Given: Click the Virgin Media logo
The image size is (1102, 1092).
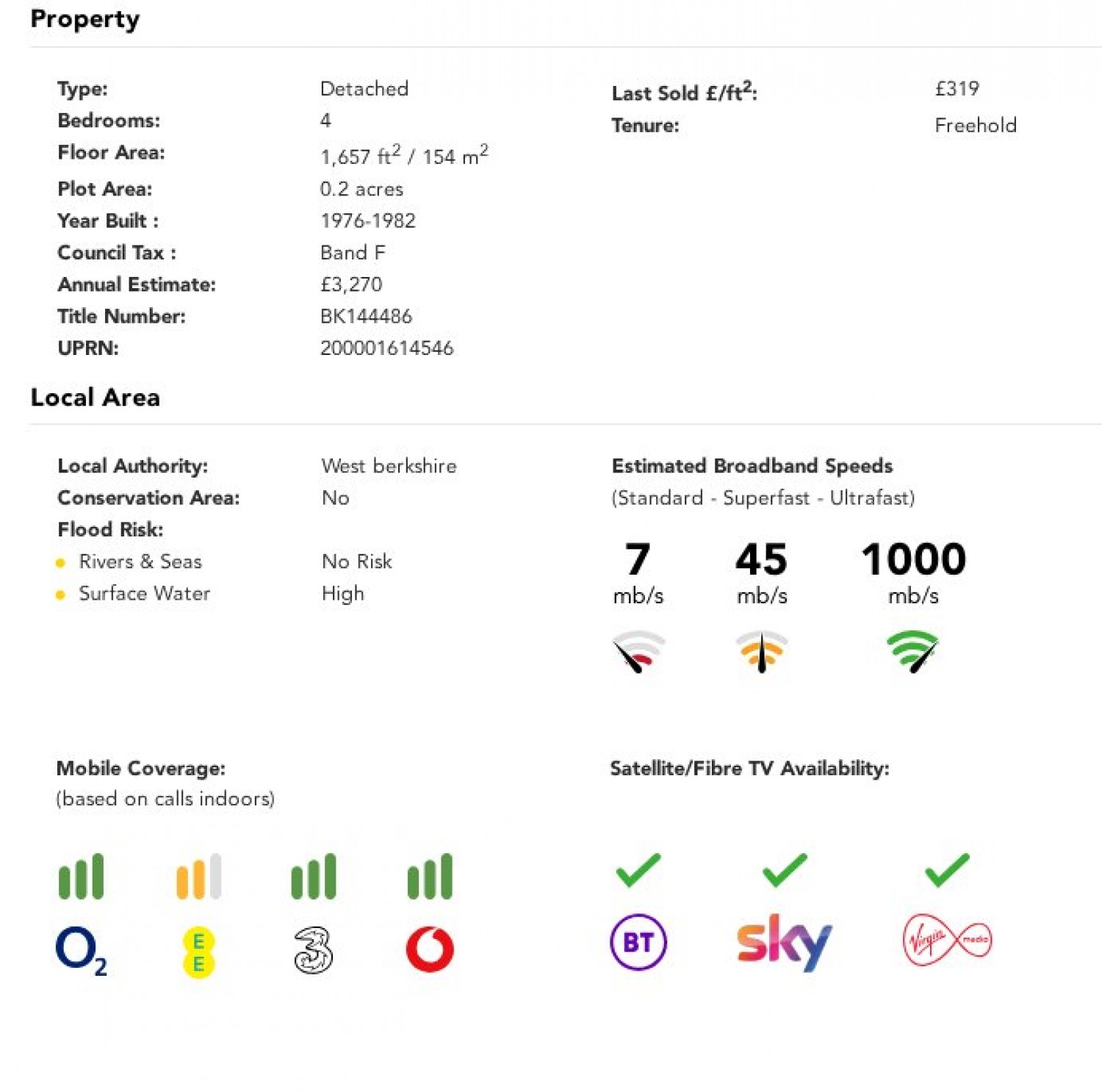Looking at the screenshot, I should tap(947, 940).
